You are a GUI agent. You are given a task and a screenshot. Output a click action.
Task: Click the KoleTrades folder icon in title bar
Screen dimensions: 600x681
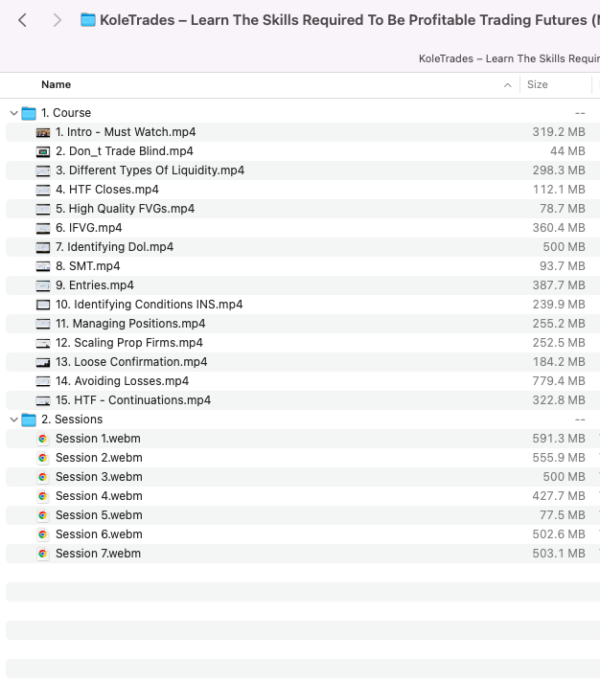88,20
